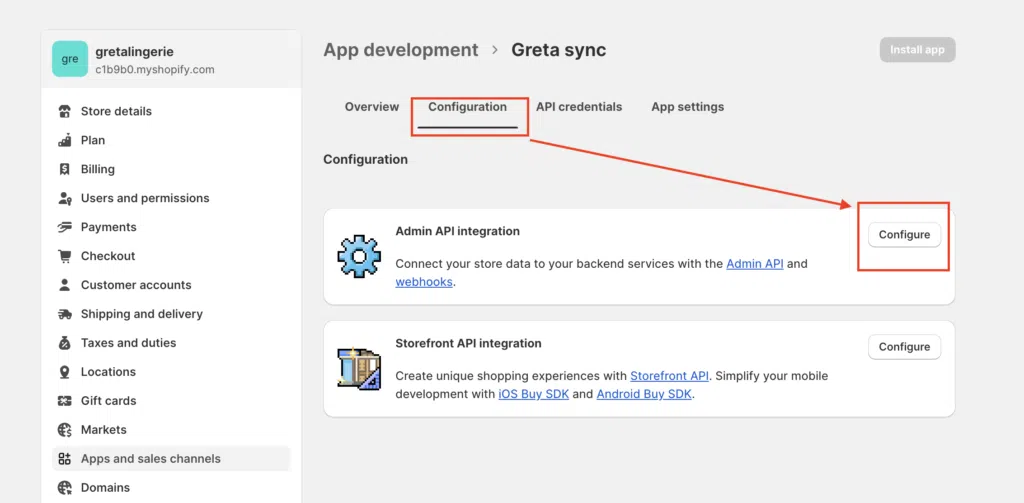Click the Apps and sales channels icon

coord(65,459)
